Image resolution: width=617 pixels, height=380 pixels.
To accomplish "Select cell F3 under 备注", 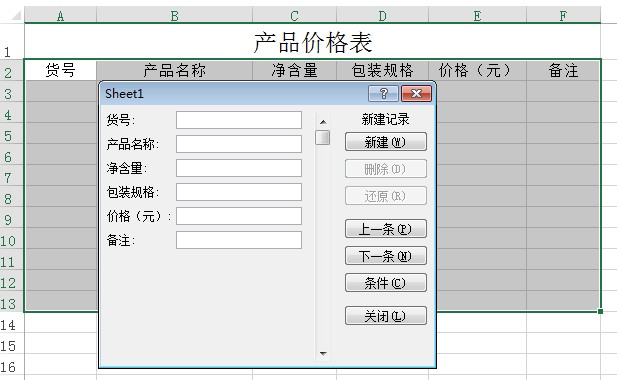I will [563, 91].
